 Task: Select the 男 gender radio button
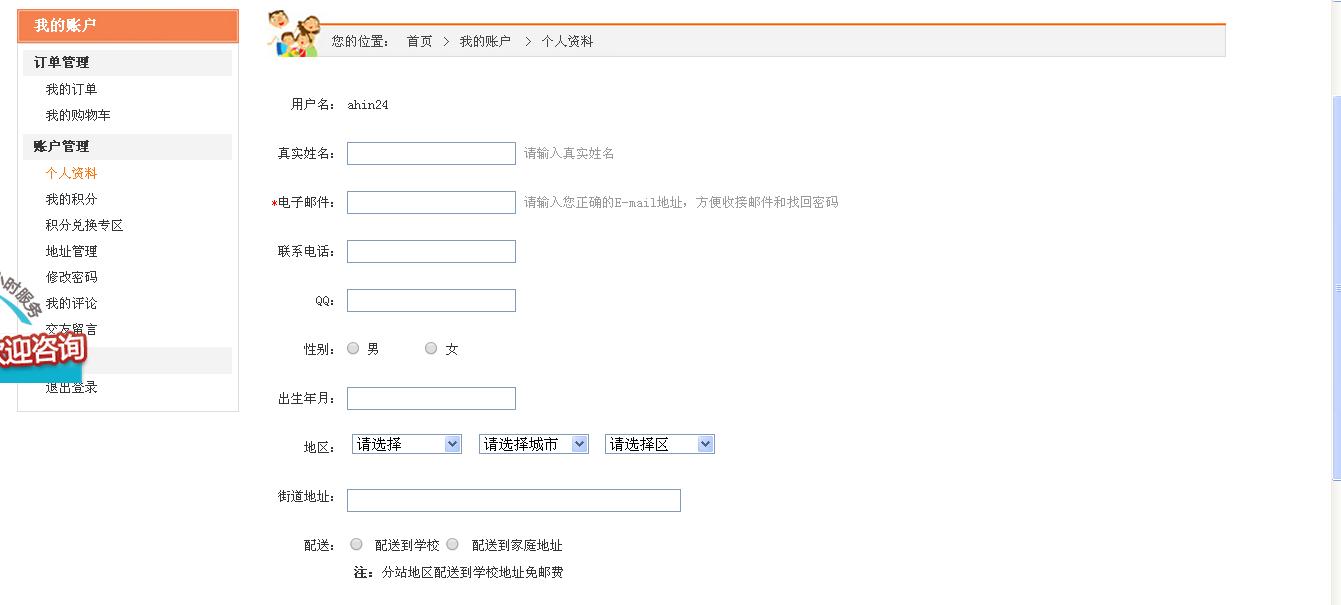point(353,348)
